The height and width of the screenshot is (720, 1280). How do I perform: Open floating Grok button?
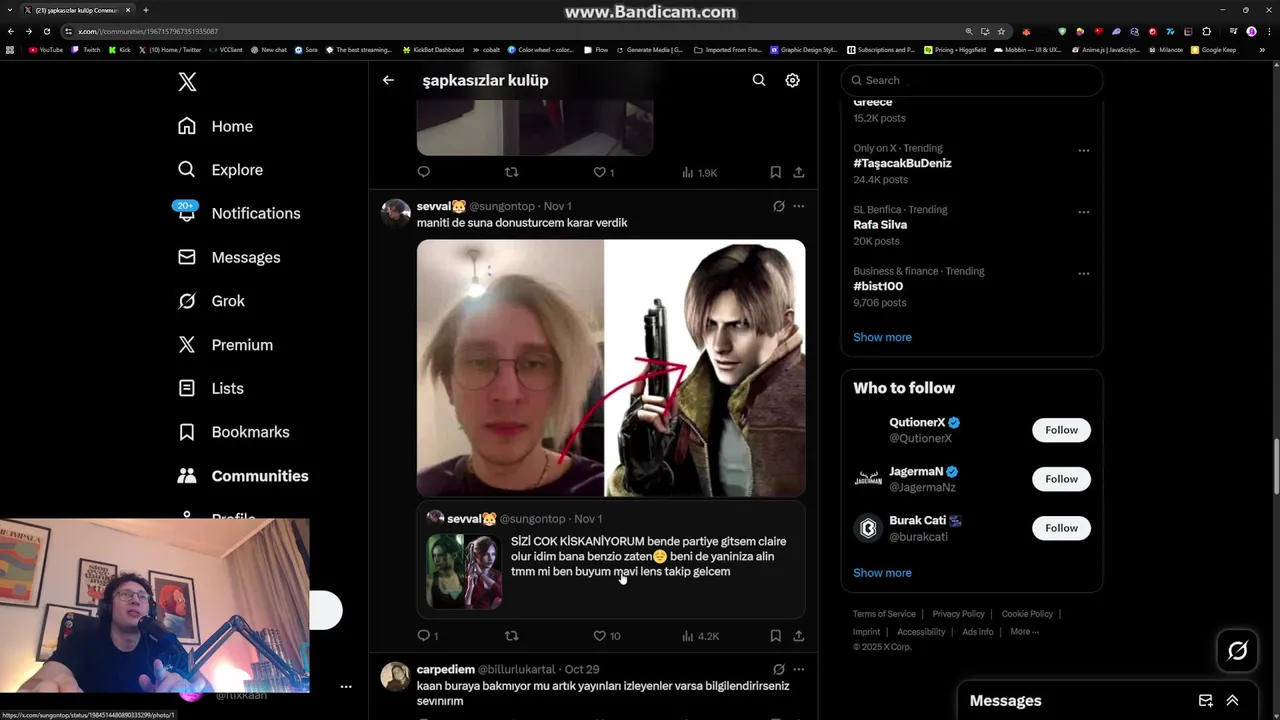1237,651
